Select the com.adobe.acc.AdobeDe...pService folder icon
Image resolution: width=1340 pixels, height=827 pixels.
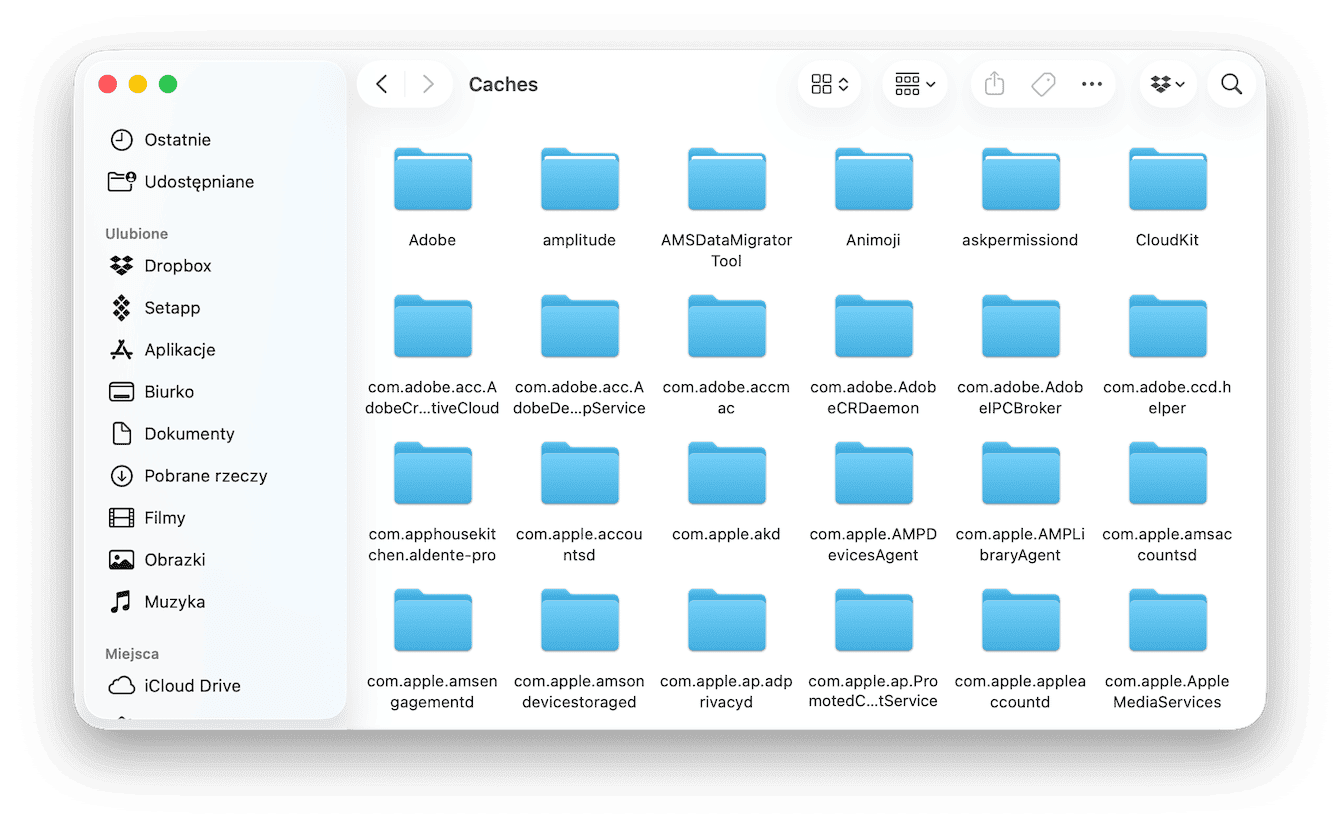pos(580,327)
